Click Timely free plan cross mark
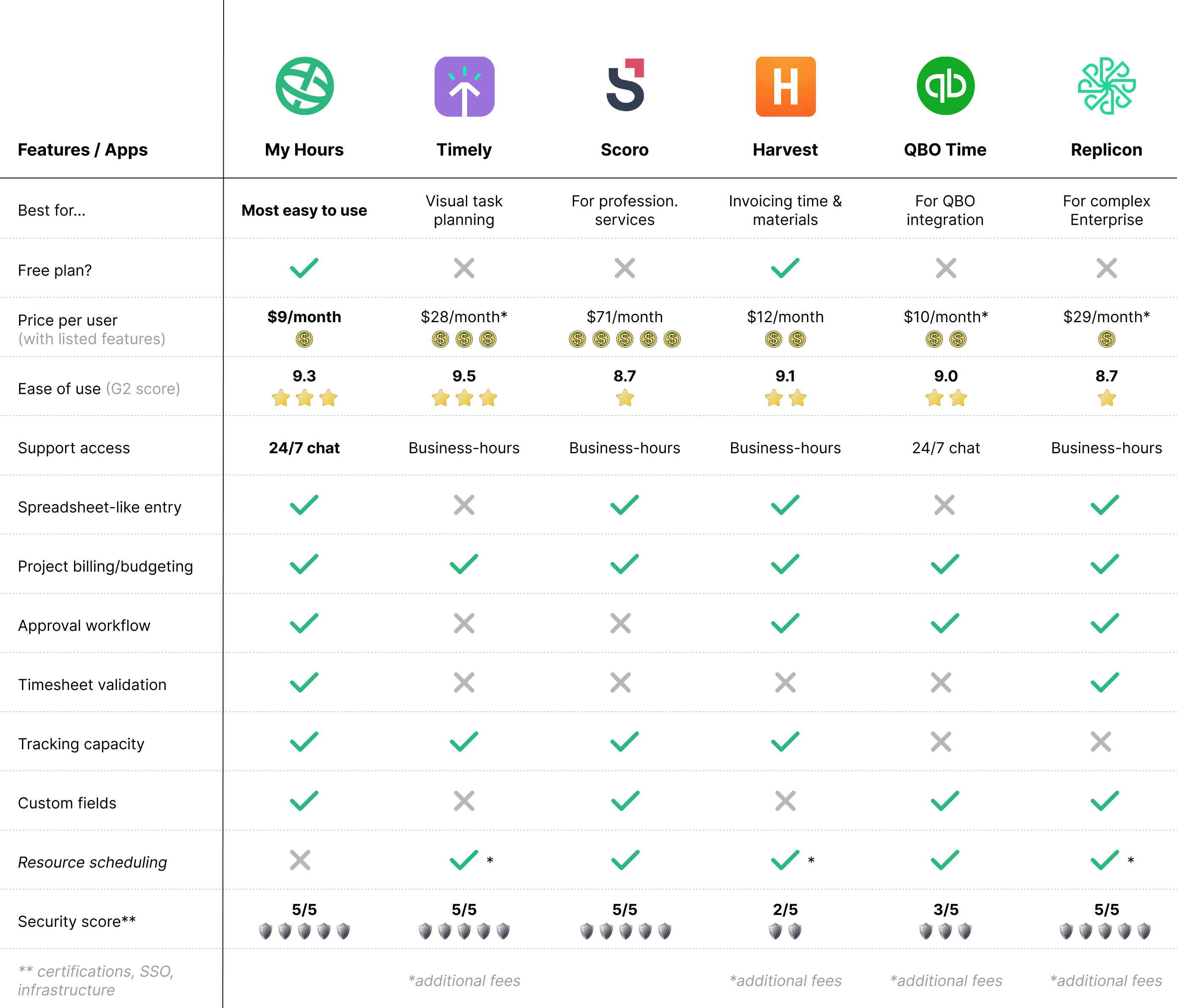This screenshot has width=1177, height=1008. [464, 268]
